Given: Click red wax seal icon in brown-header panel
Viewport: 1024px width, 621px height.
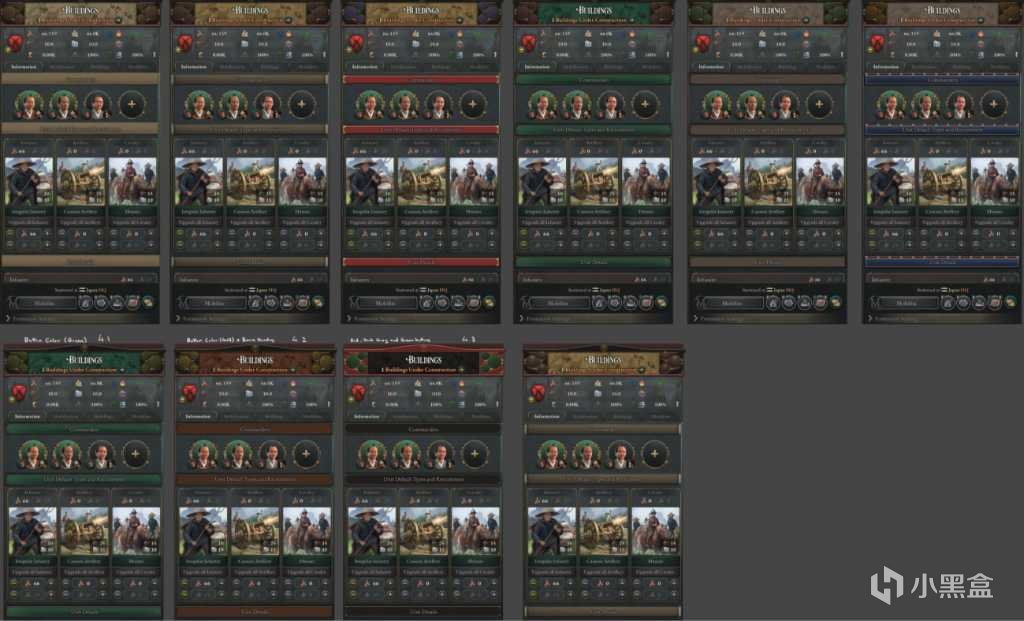Looking at the screenshot, I should coord(189,393).
